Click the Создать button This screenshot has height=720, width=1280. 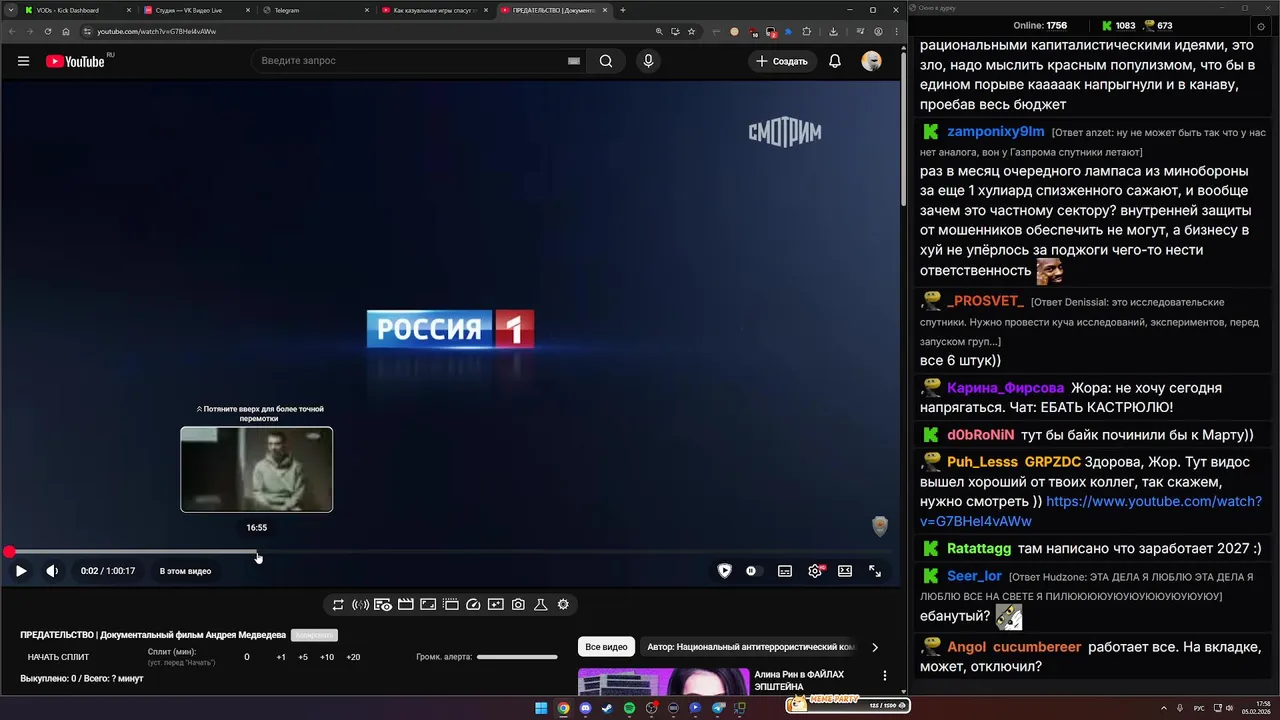click(x=781, y=61)
